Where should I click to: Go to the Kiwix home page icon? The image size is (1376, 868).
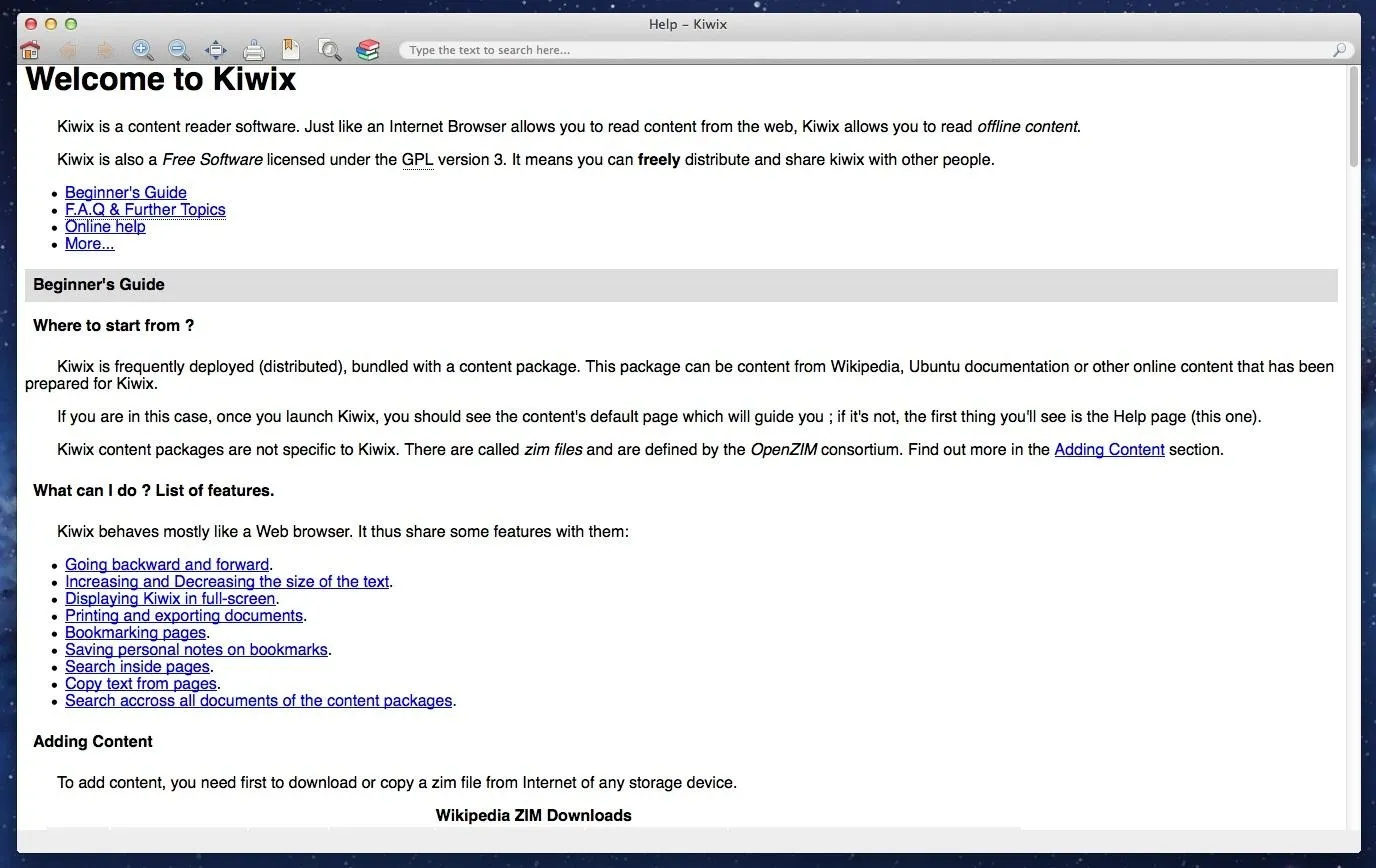[30, 50]
